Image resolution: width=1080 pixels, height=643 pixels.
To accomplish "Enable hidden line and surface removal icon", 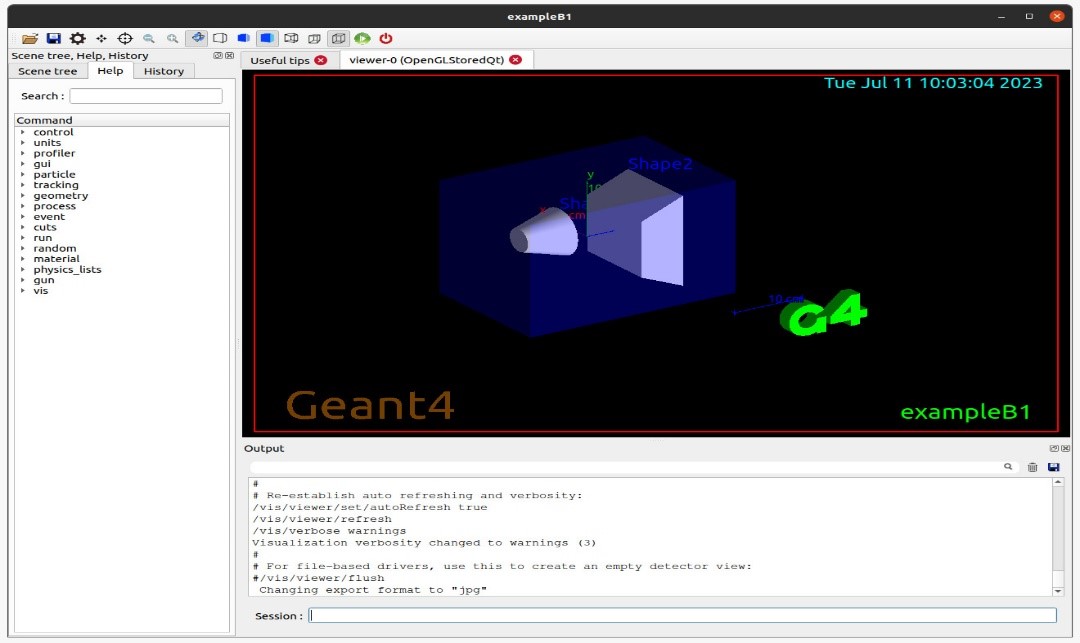I will click(243, 39).
